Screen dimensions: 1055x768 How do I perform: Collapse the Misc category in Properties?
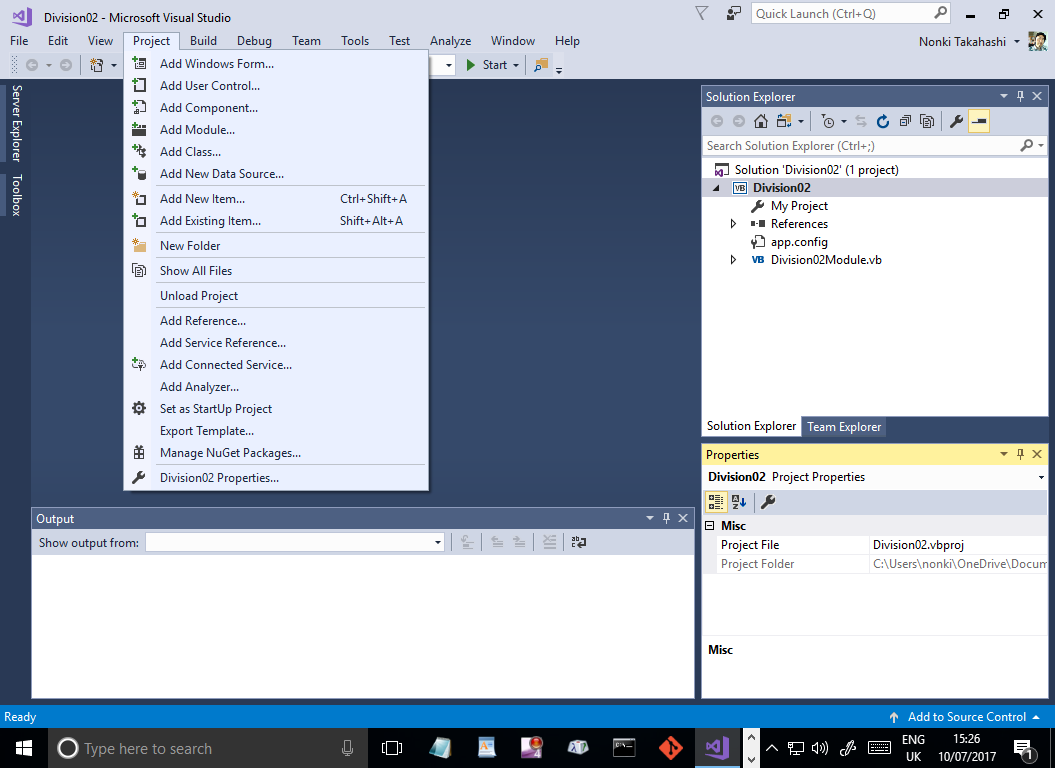point(710,526)
